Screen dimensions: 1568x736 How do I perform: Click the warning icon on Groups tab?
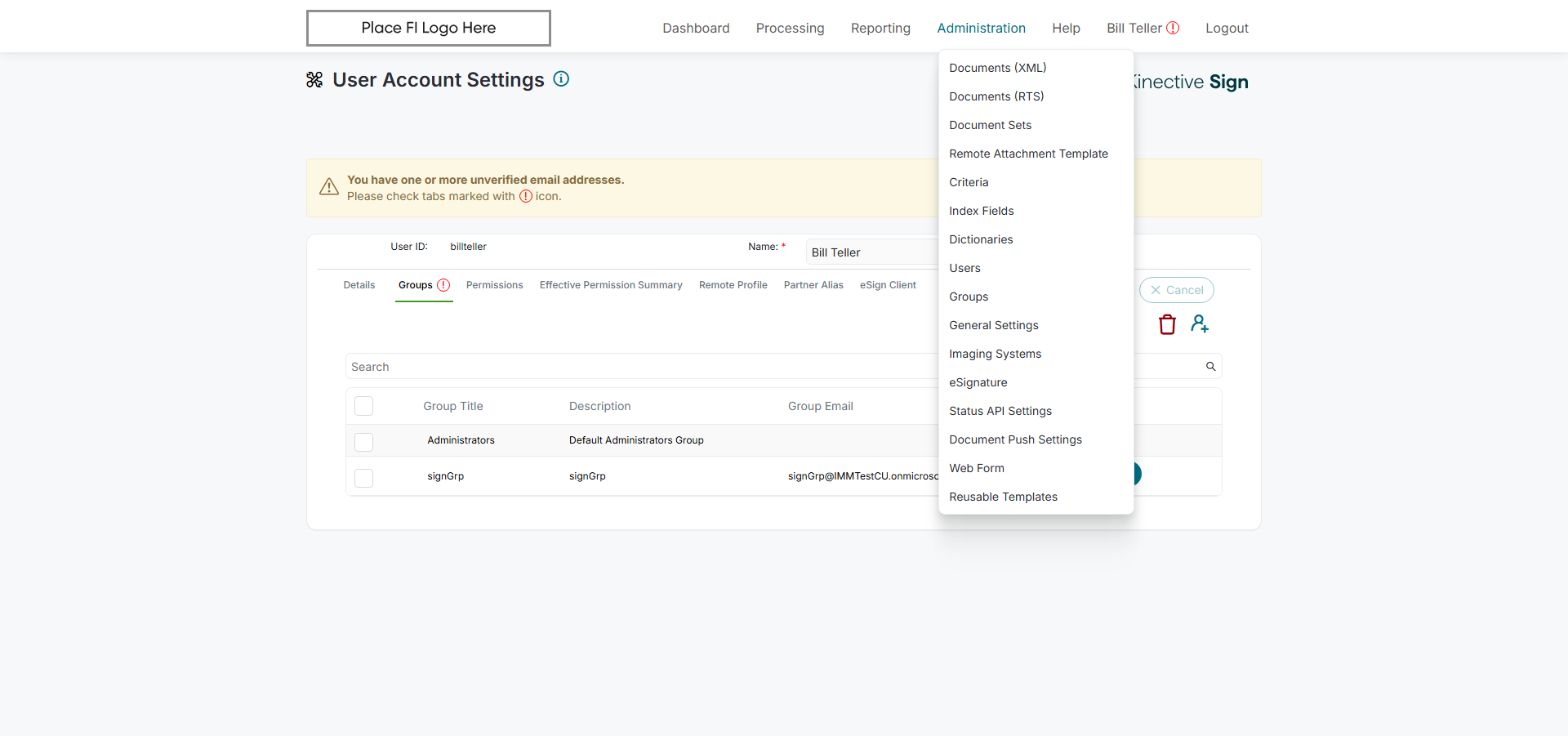[x=443, y=285]
